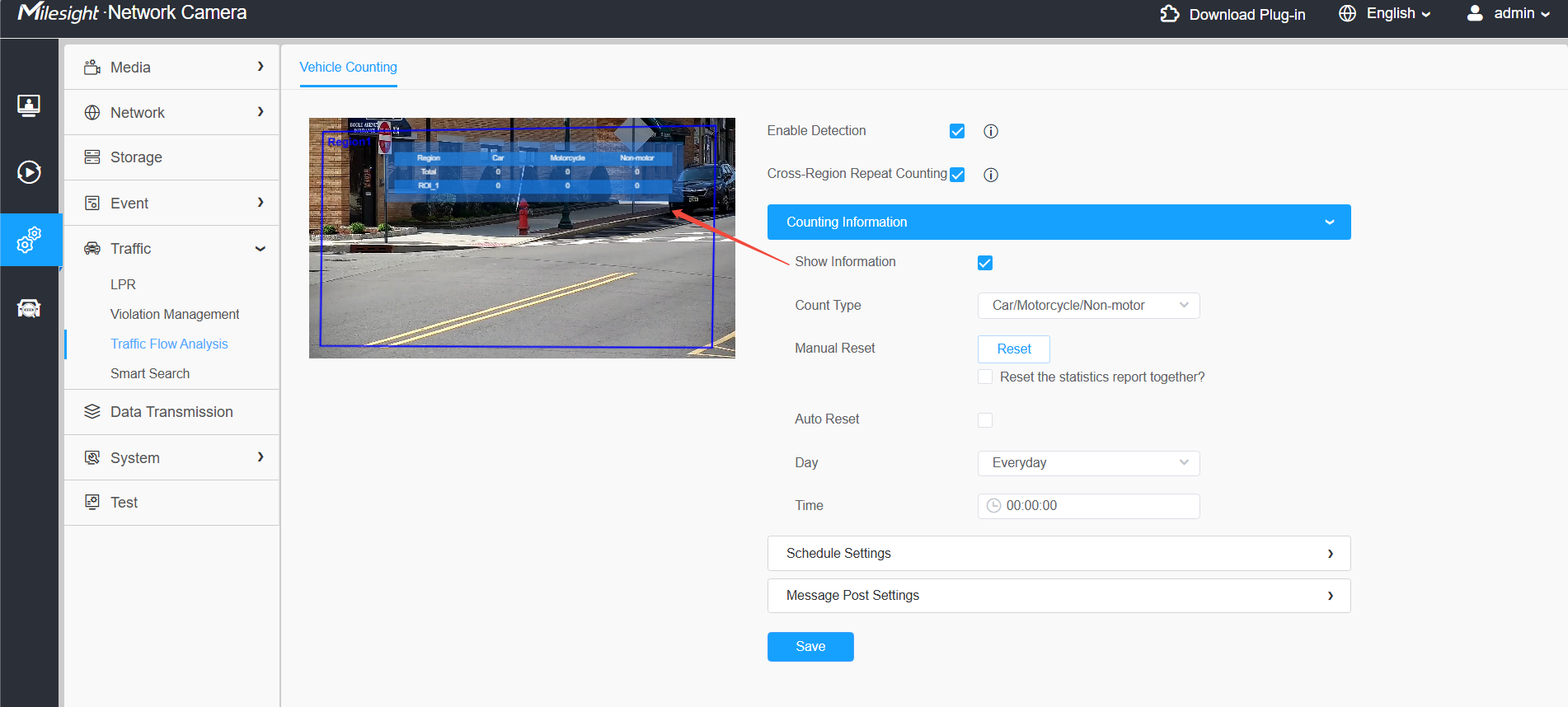Screen dimensions: 1568x707
Task: Click info icon for Cross-Region Repeat Counting
Action: point(991,175)
